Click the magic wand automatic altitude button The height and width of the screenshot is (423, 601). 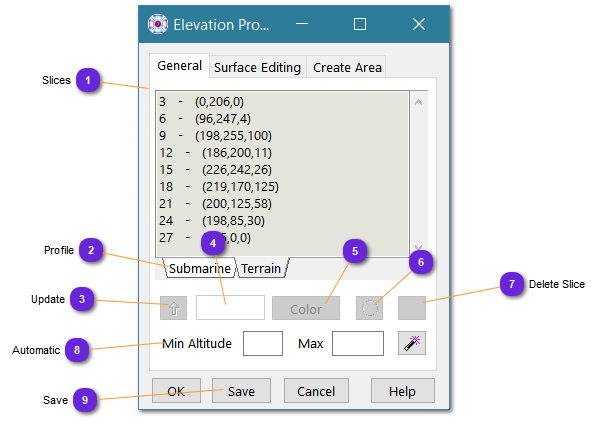point(412,343)
